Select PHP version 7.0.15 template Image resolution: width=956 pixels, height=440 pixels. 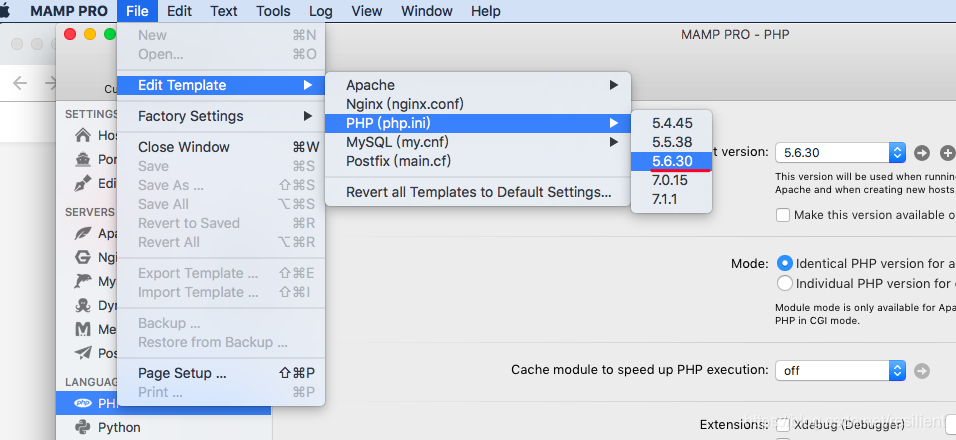click(671, 180)
